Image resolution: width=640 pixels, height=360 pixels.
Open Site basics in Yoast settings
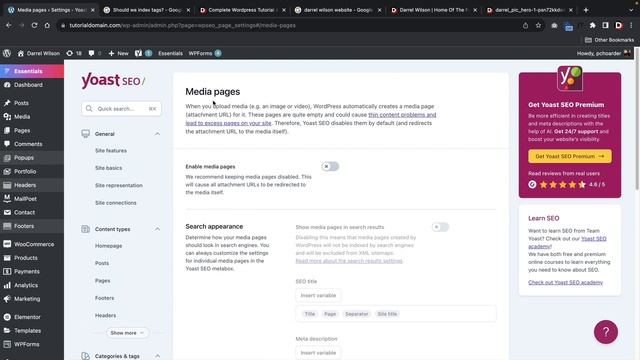click(109, 168)
